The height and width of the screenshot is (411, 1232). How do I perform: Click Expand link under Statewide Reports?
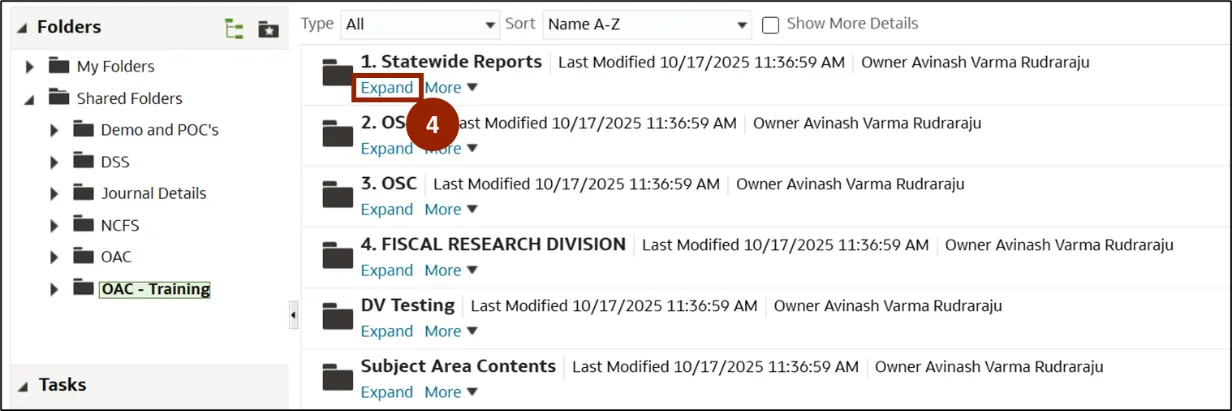[x=387, y=88]
